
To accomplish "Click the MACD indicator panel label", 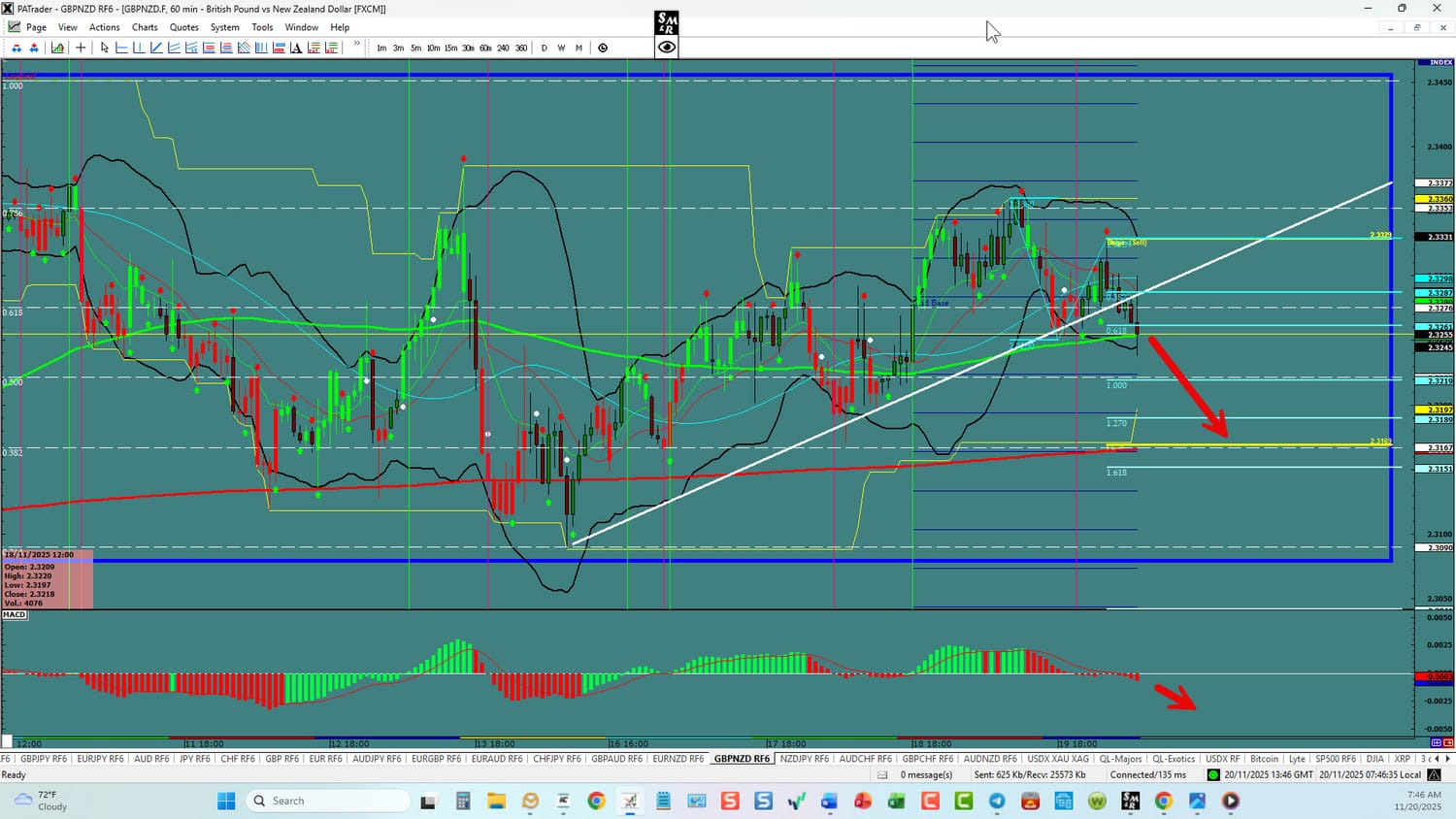I will pyautogui.click(x=15, y=614).
